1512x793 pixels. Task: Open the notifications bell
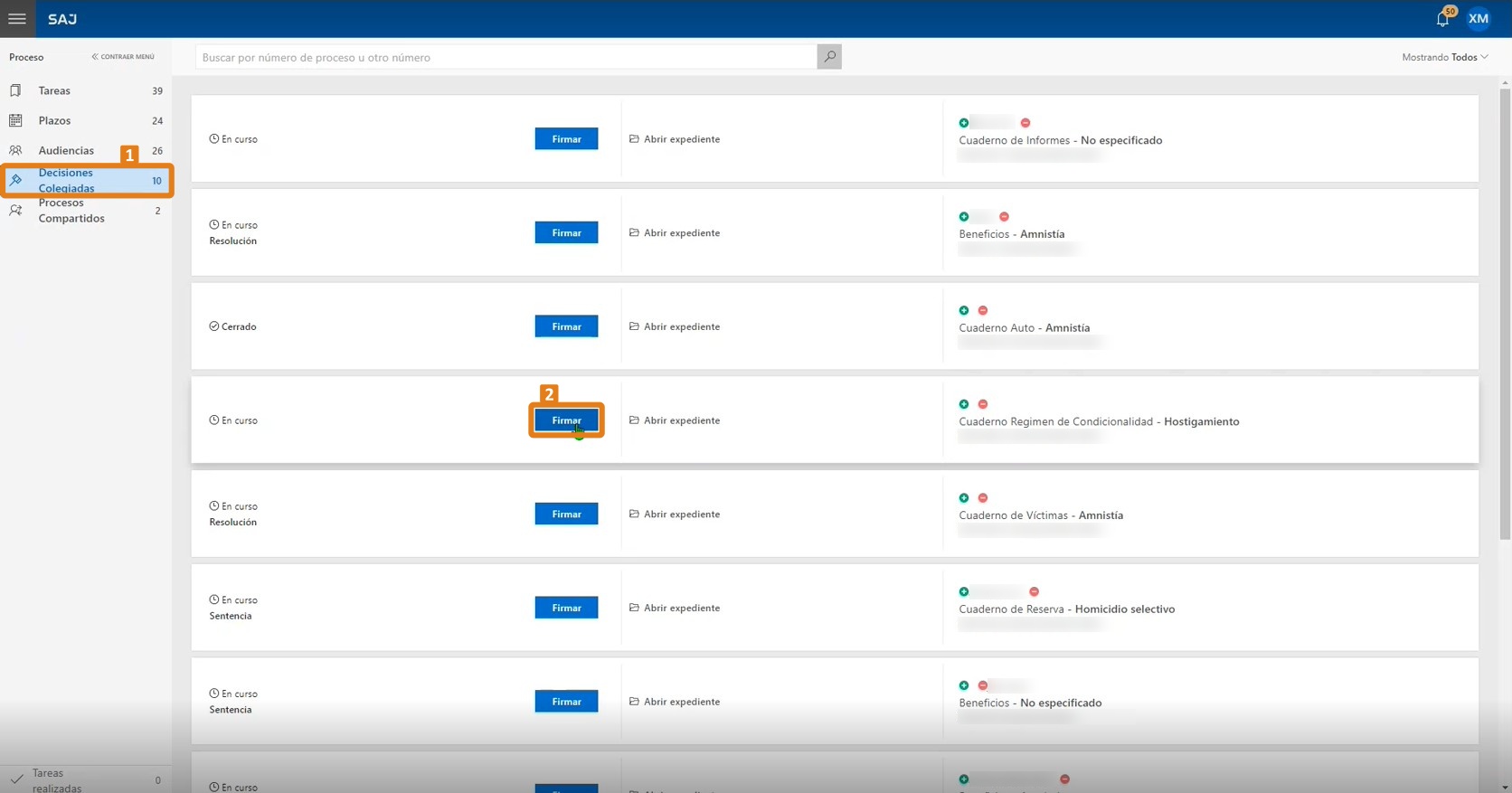tap(1442, 19)
